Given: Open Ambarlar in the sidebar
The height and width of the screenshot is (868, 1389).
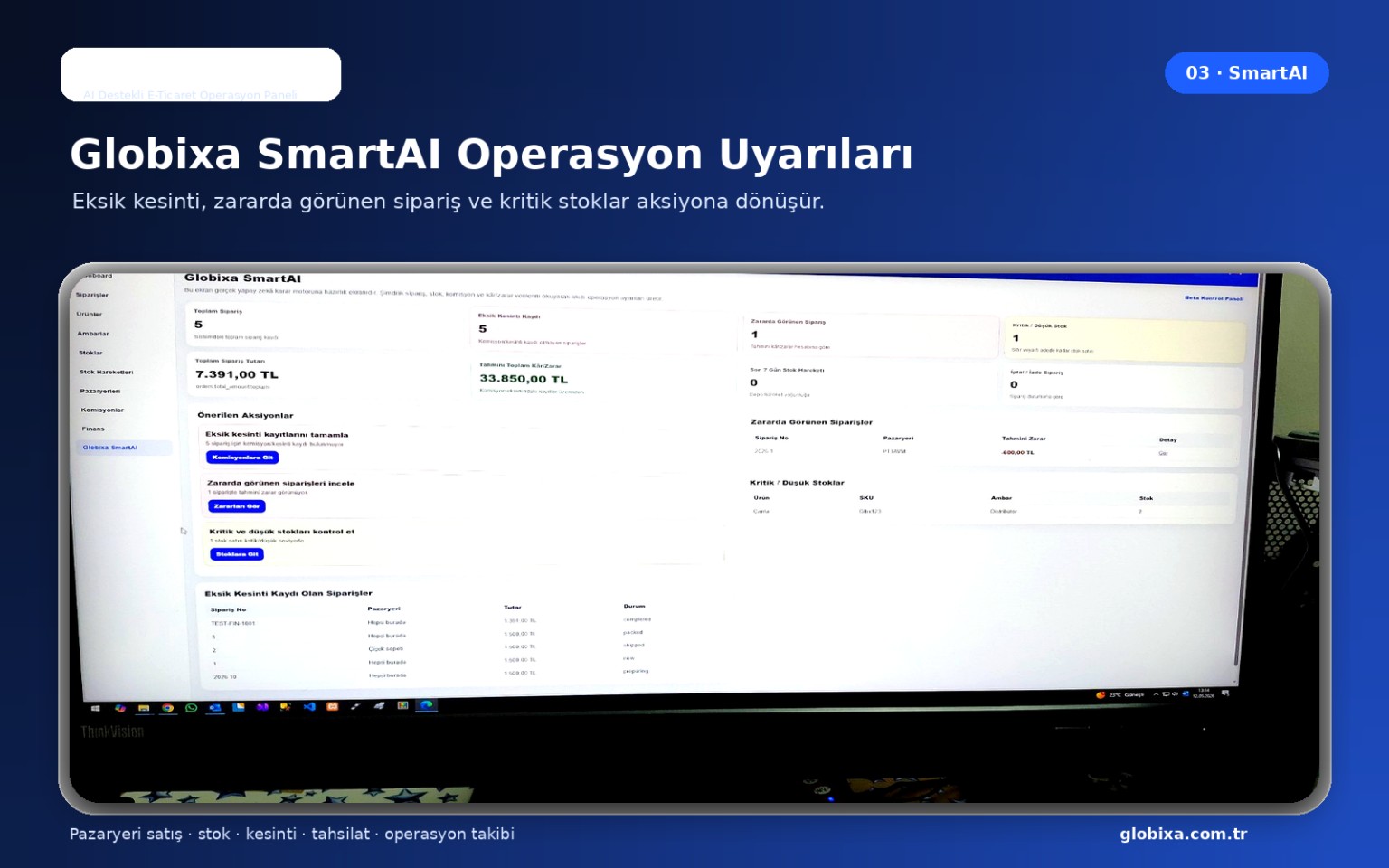Looking at the screenshot, I should pyautogui.click(x=93, y=334).
